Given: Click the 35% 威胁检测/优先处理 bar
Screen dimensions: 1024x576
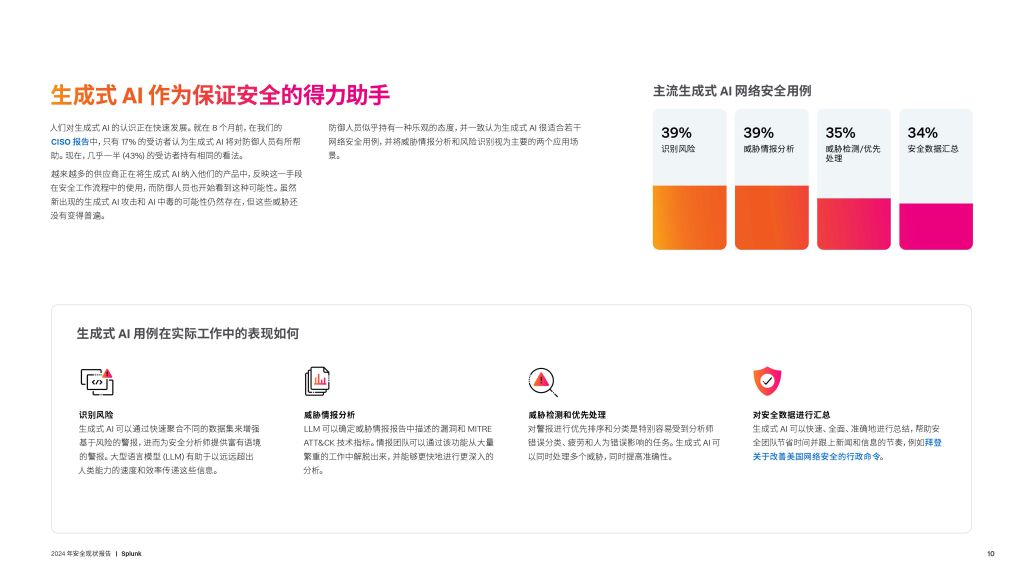Looking at the screenshot, I should (854, 224).
